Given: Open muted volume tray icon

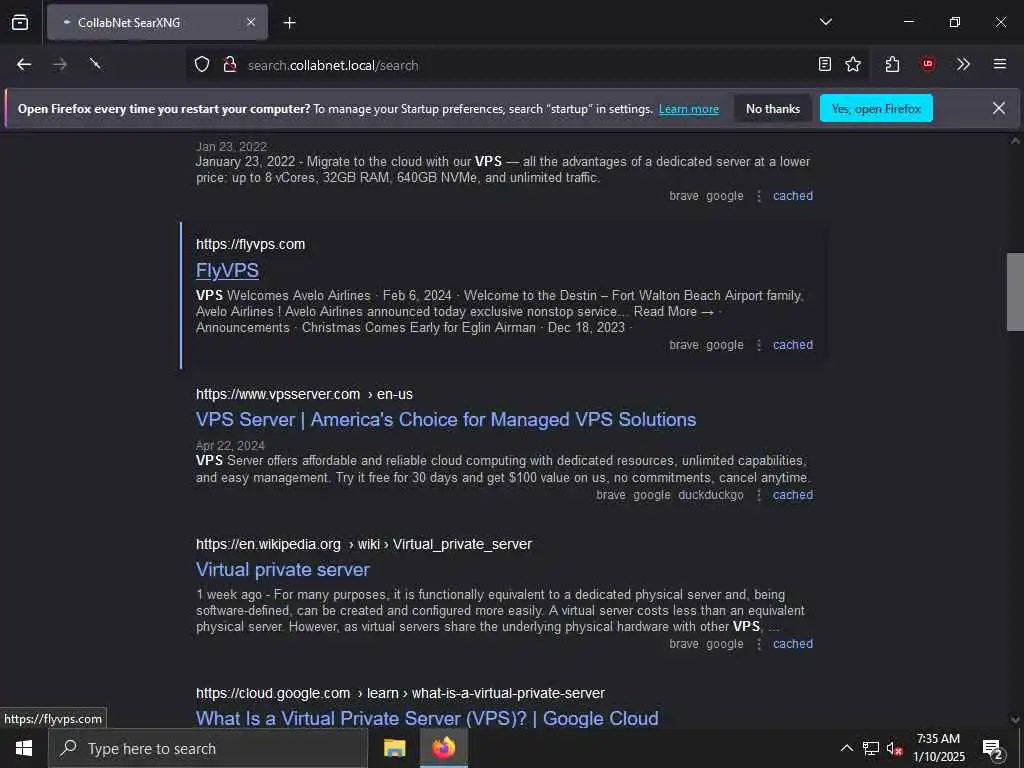Looking at the screenshot, I should coord(895,748).
